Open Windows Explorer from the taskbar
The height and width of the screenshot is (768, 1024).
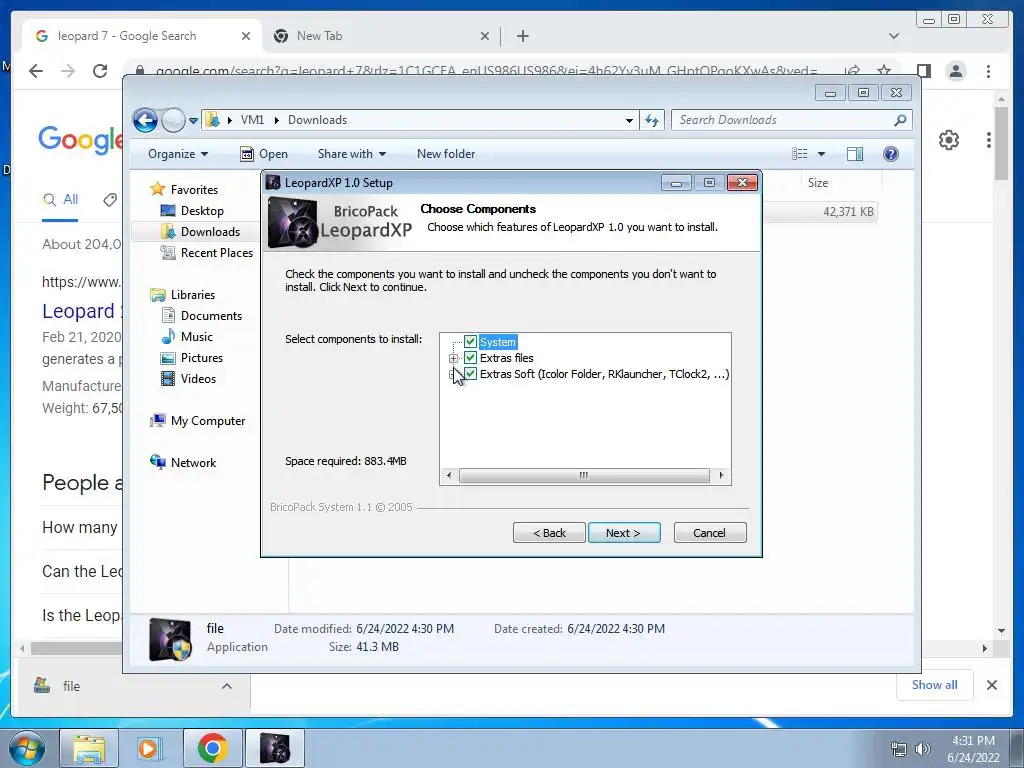tap(89, 748)
